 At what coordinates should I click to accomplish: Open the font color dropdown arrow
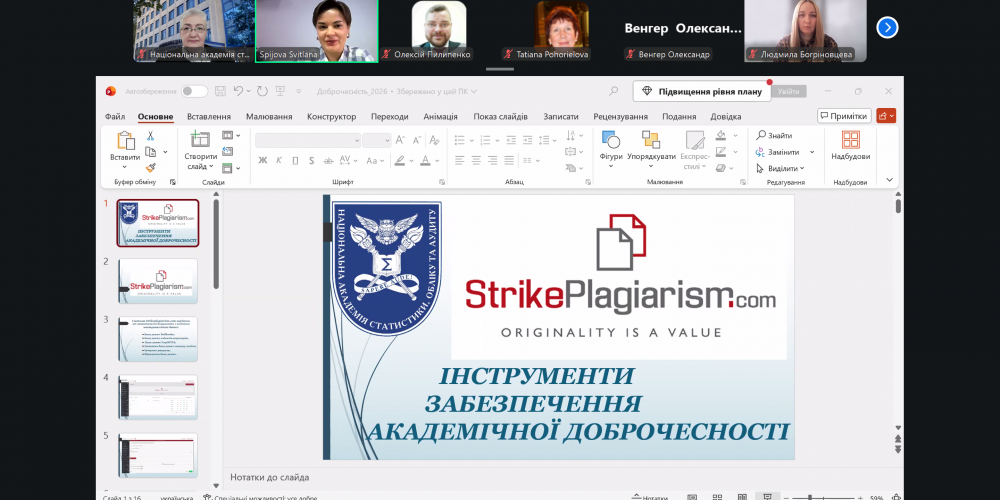point(437,161)
